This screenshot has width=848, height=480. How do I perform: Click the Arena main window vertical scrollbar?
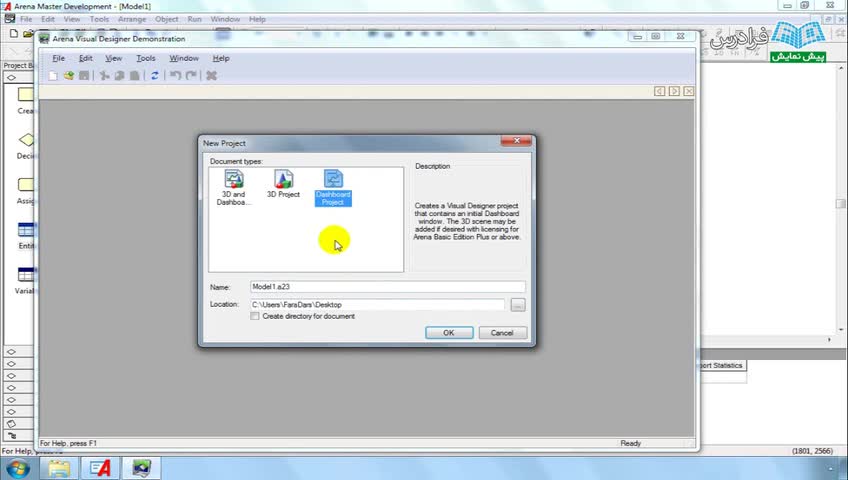(841, 203)
